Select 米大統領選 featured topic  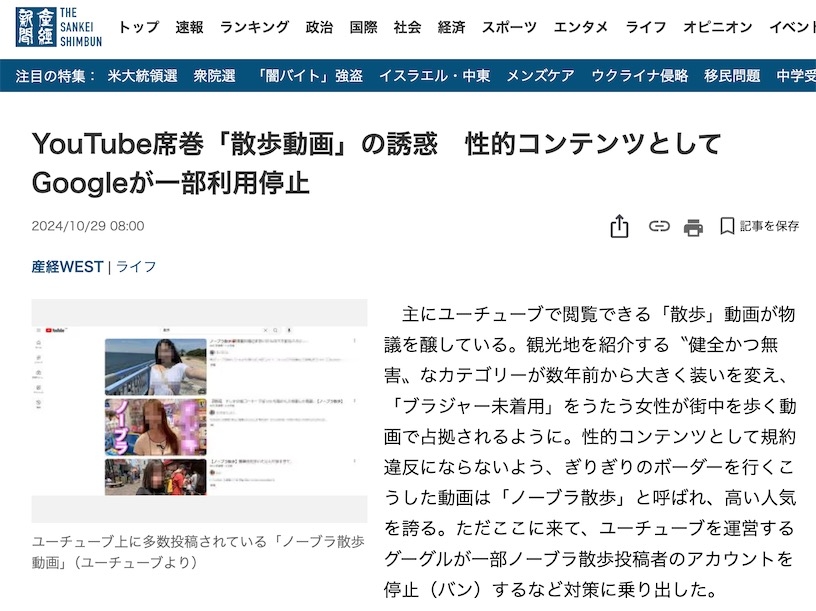[x=143, y=76]
